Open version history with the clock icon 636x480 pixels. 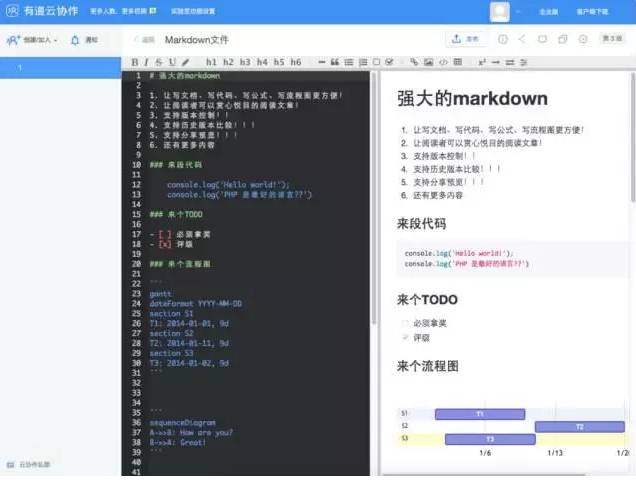tap(583, 39)
